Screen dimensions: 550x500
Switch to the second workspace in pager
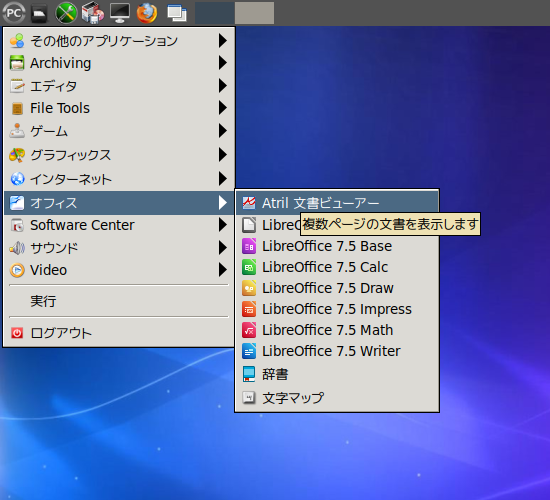point(254,13)
